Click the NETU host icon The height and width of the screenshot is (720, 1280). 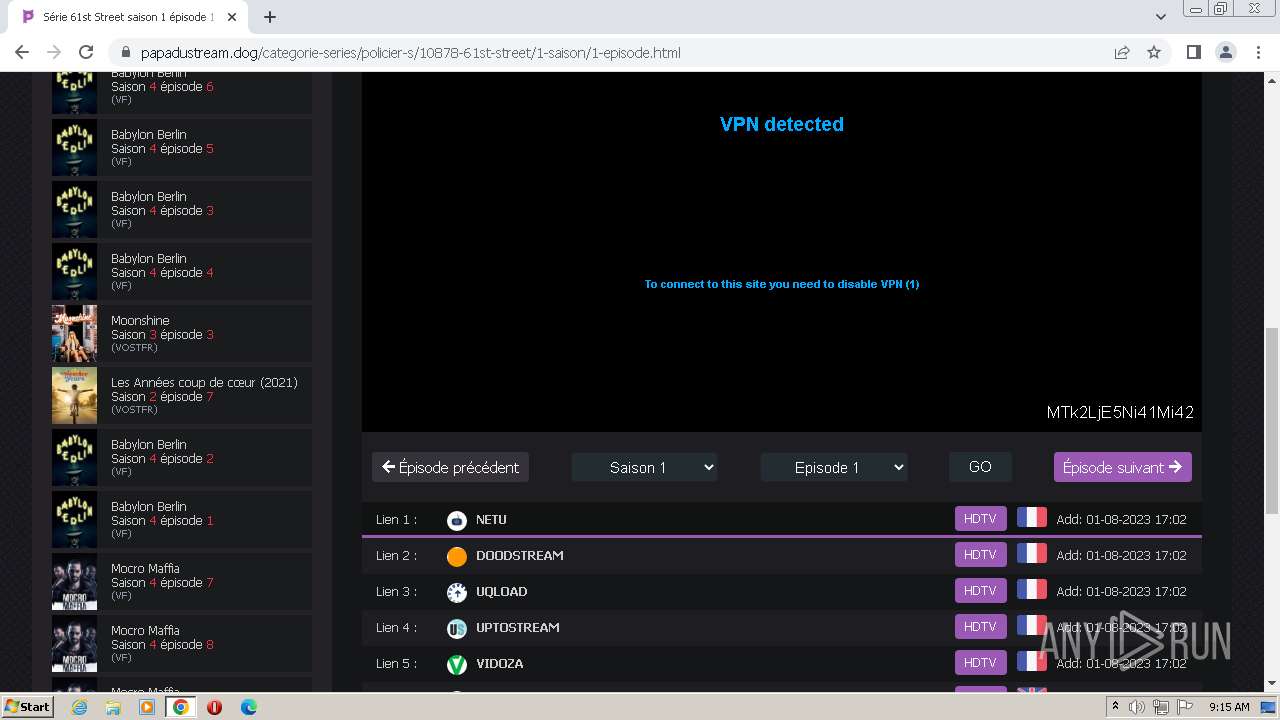click(457, 520)
